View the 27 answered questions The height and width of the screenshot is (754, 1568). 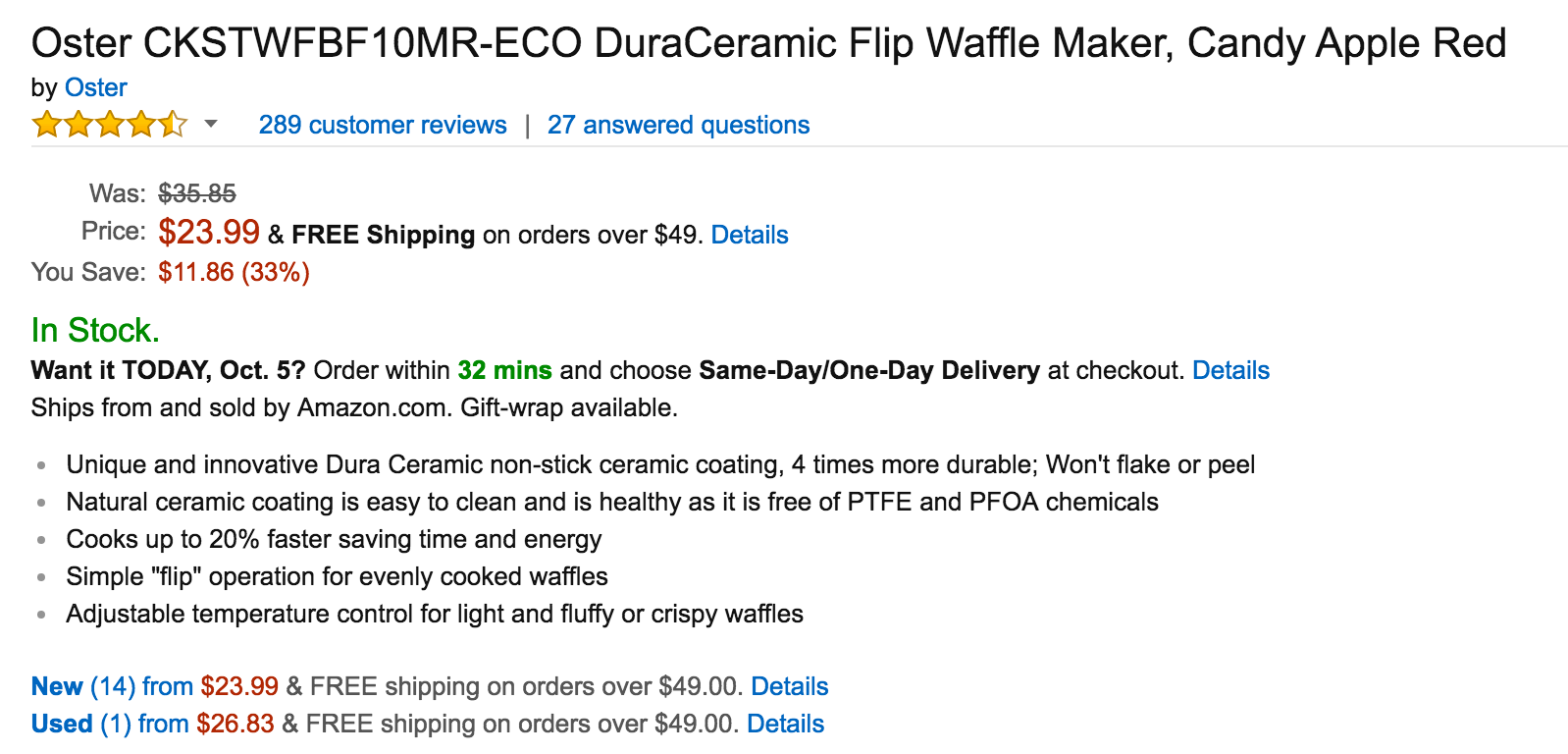(x=678, y=125)
